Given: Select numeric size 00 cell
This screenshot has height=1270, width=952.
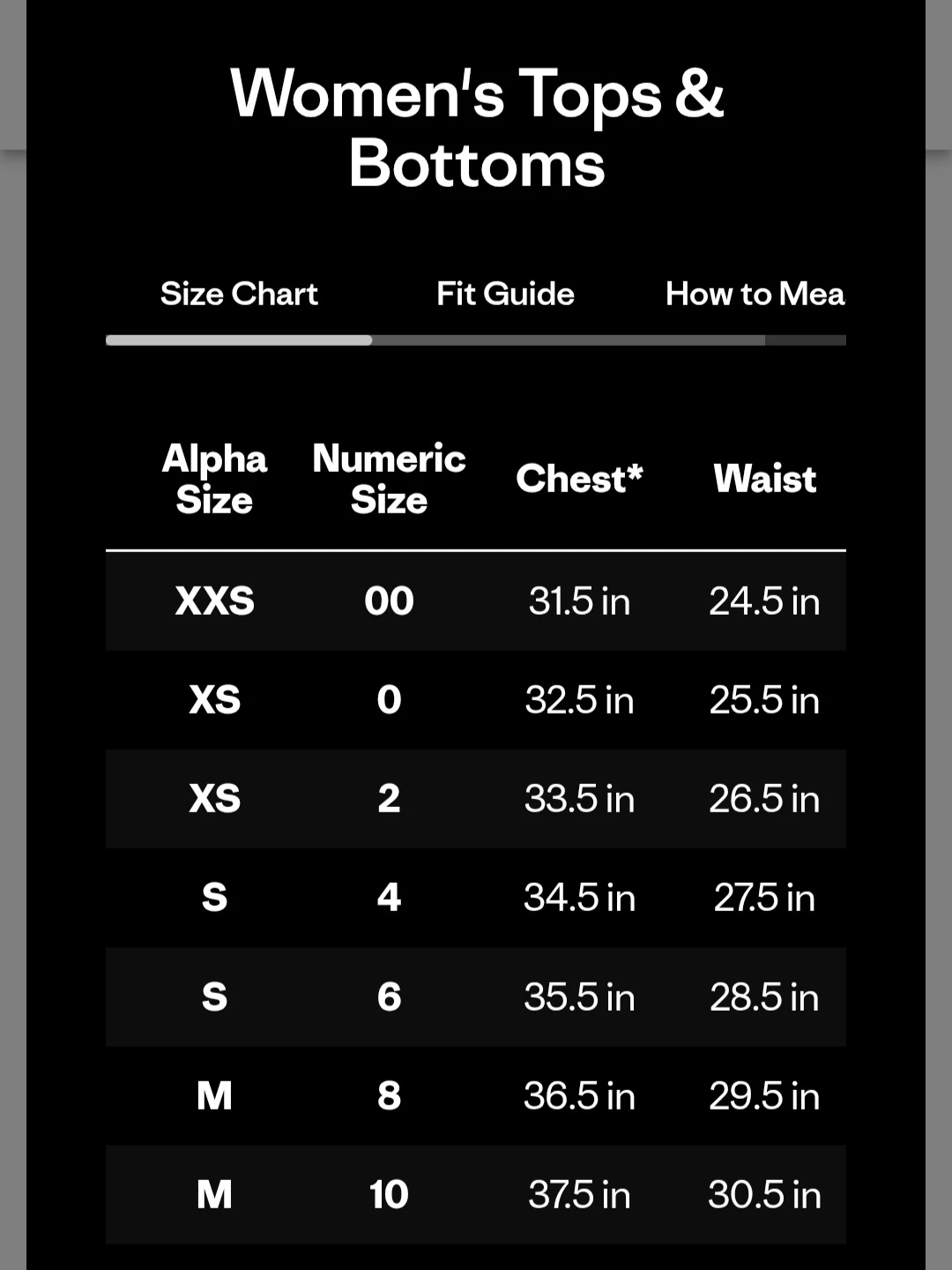Looking at the screenshot, I should (x=389, y=601).
